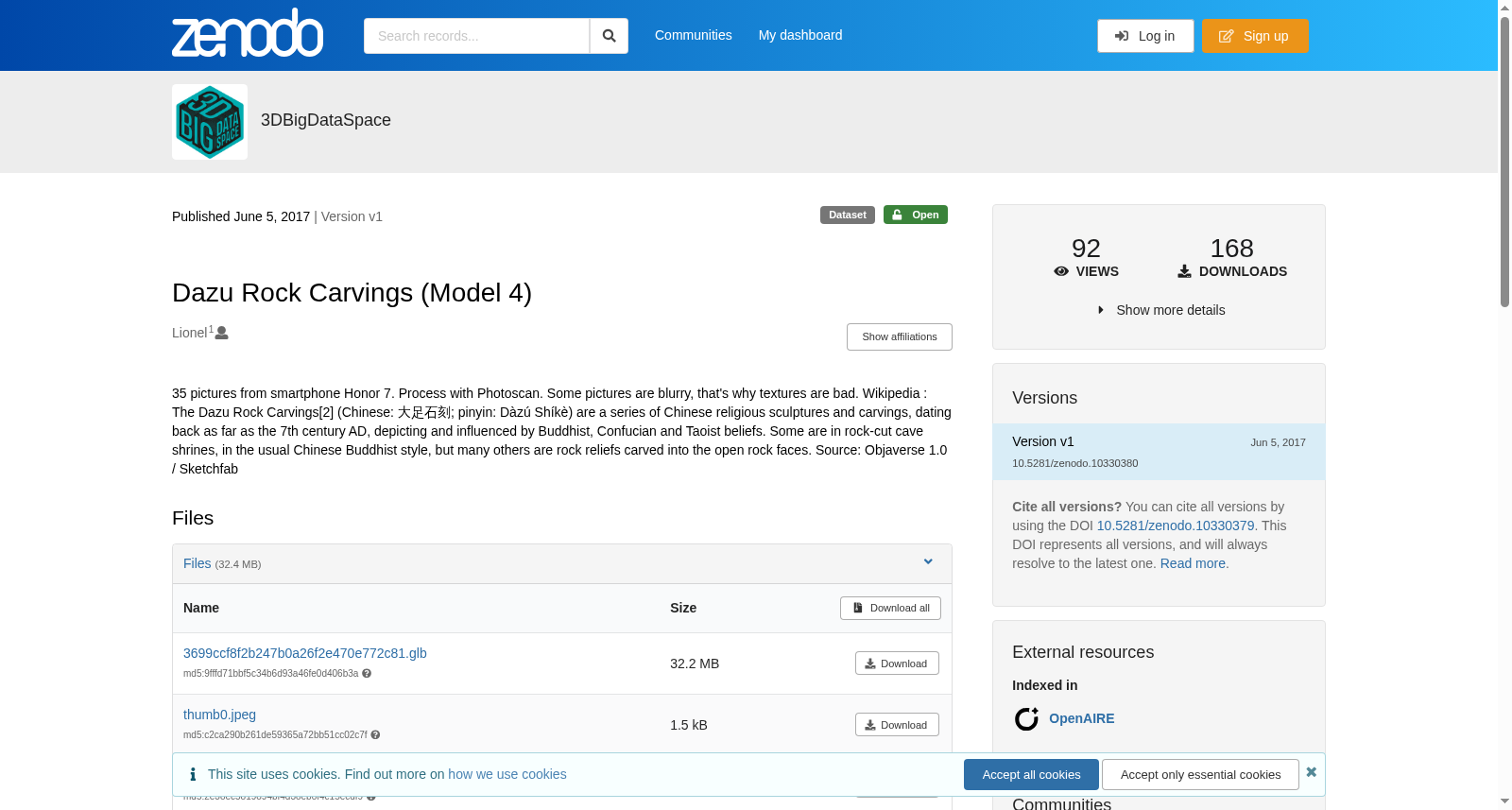Click the views eye icon

(x=1061, y=271)
